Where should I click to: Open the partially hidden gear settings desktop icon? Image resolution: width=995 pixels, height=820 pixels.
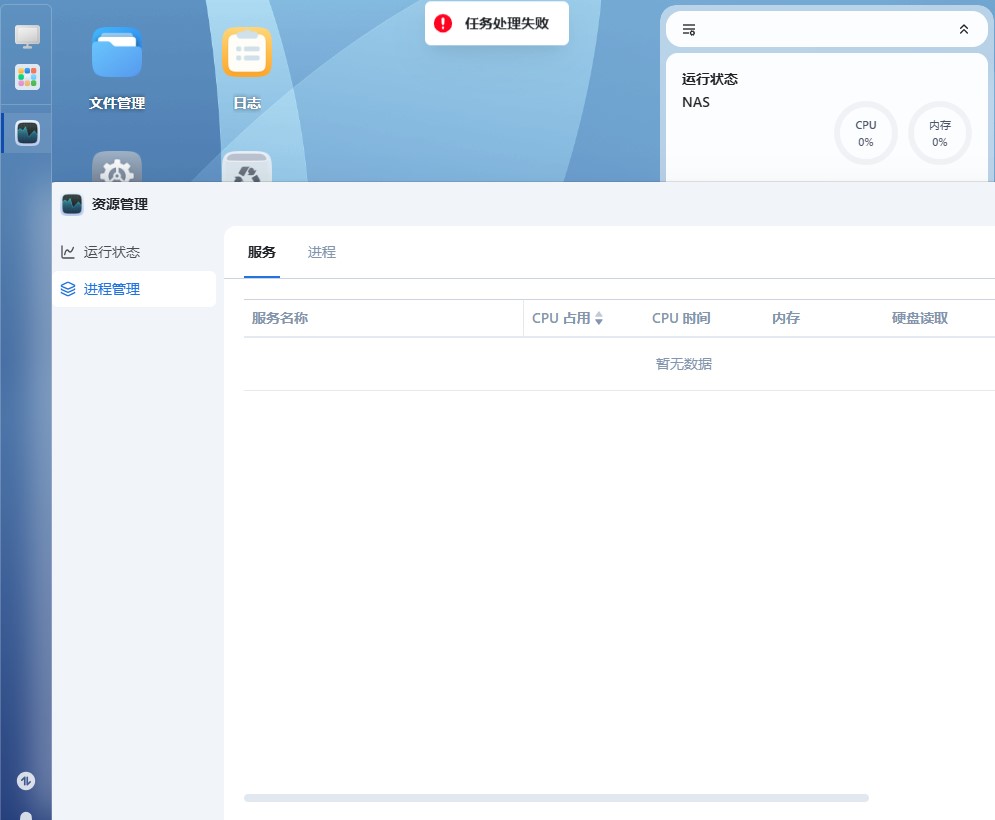(x=117, y=168)
